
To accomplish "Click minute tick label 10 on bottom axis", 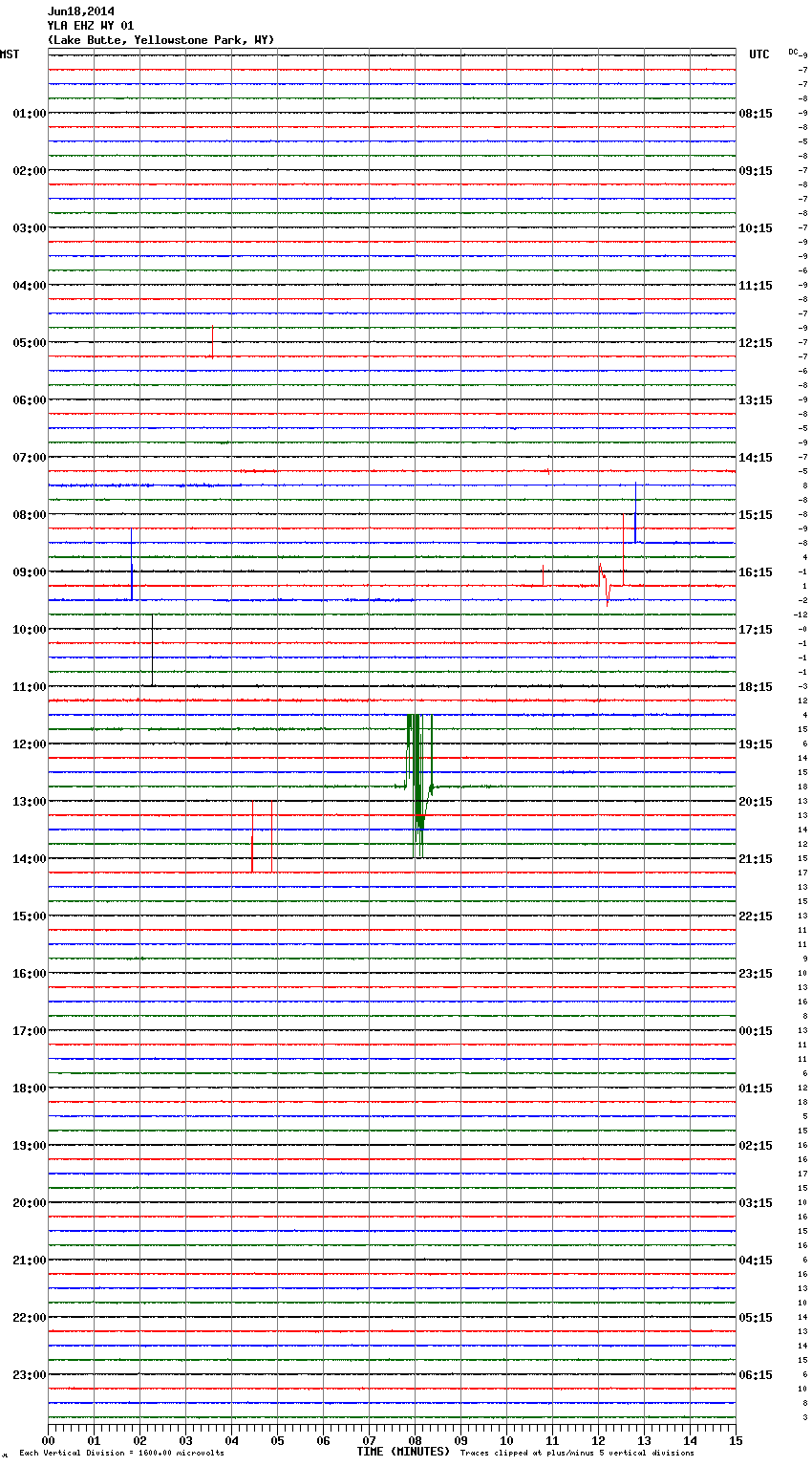I will [506, 1440].
